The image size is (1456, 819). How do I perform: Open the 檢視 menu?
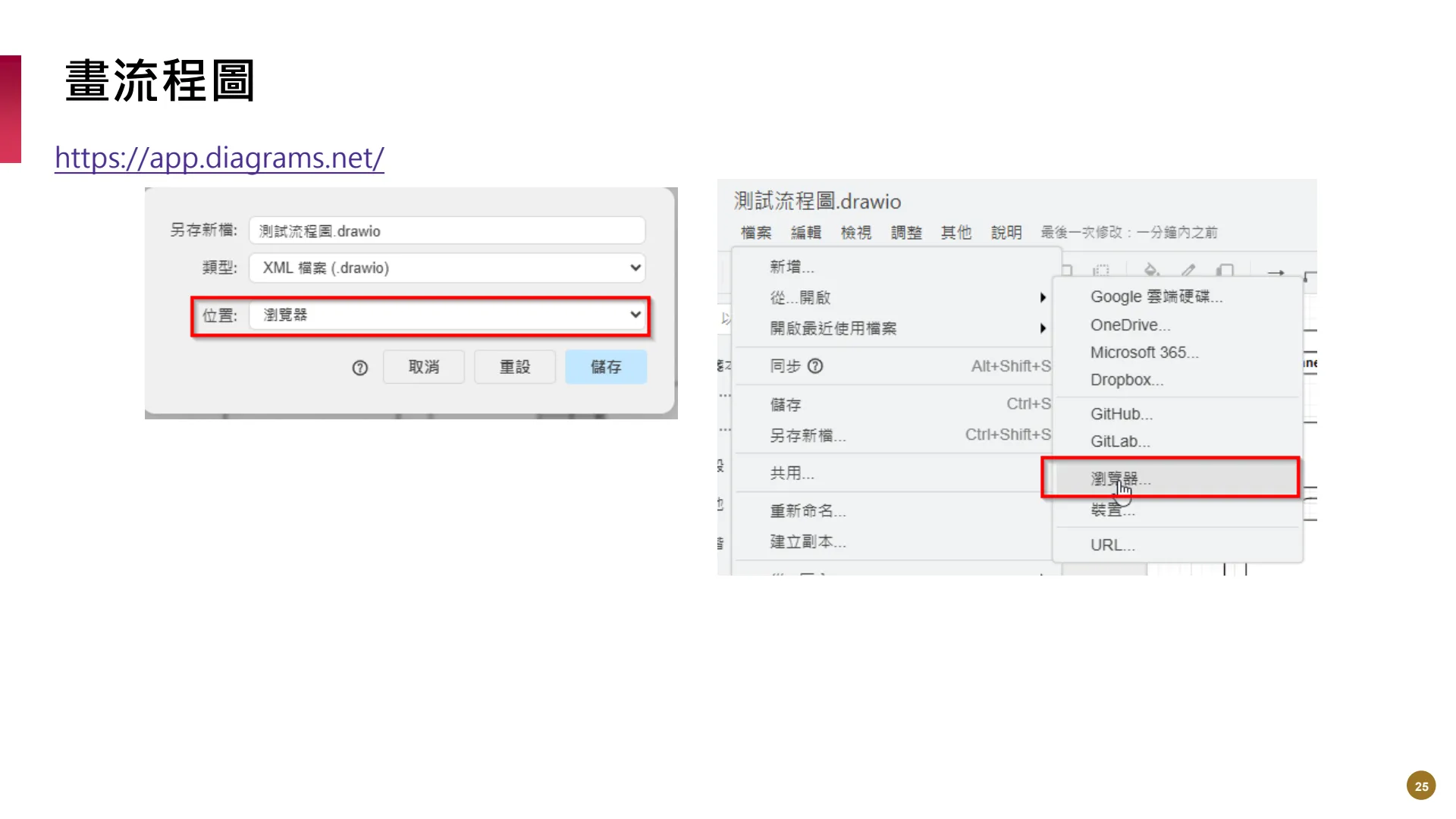856,233
